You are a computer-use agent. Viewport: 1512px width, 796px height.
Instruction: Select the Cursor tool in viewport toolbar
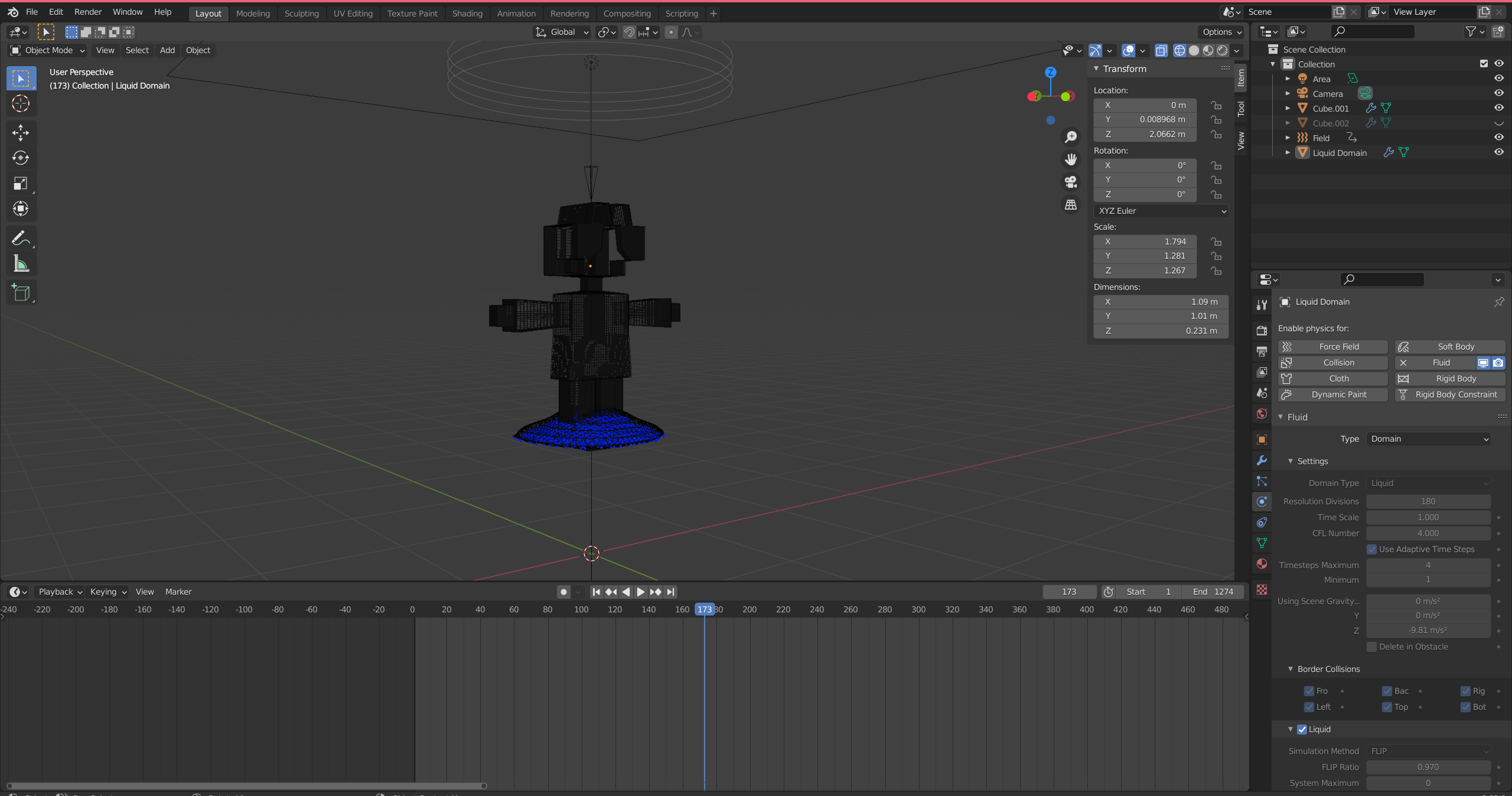(x=21, y=104)
